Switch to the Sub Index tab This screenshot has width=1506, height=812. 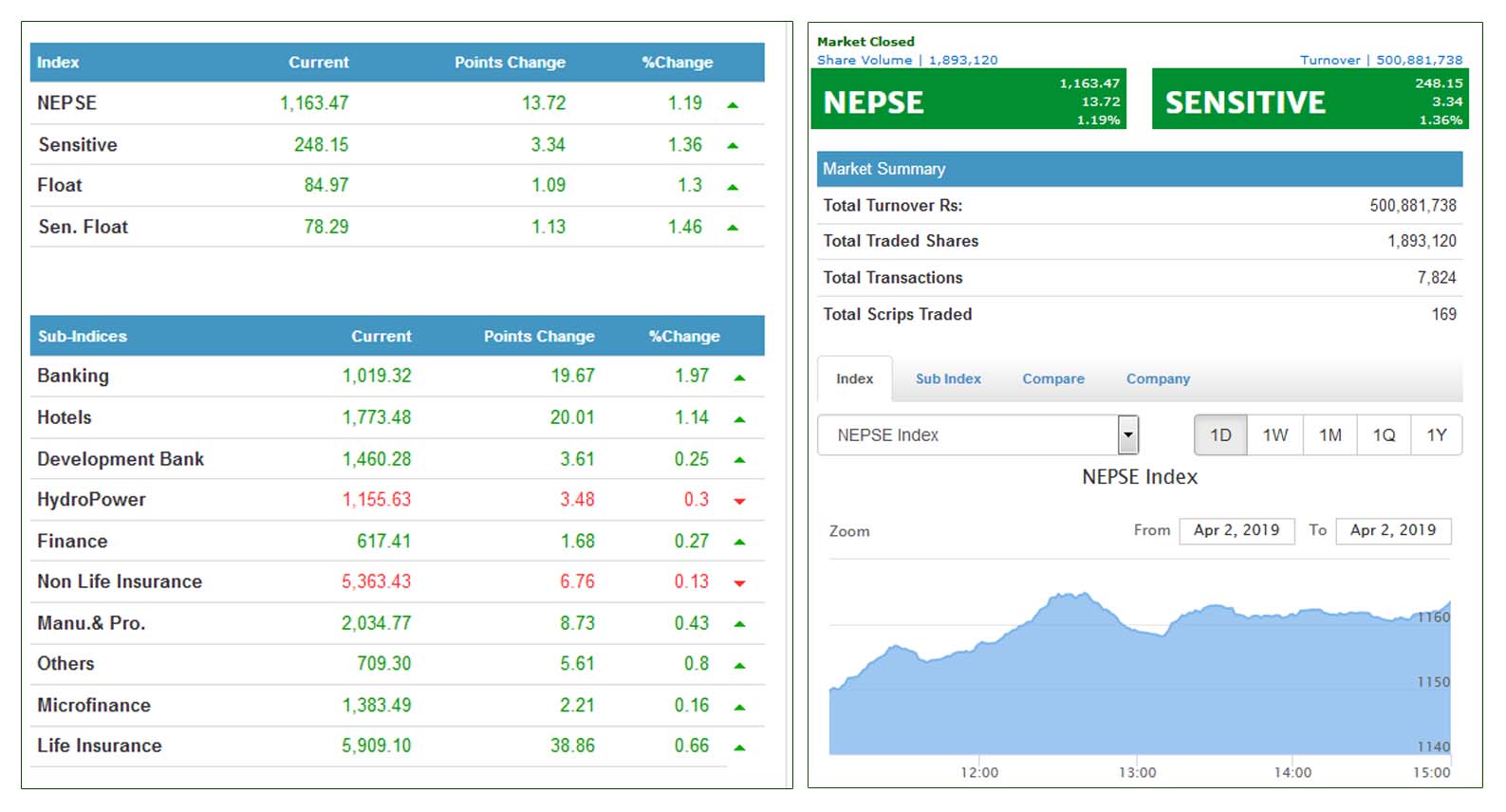click(x=948, y=378)
